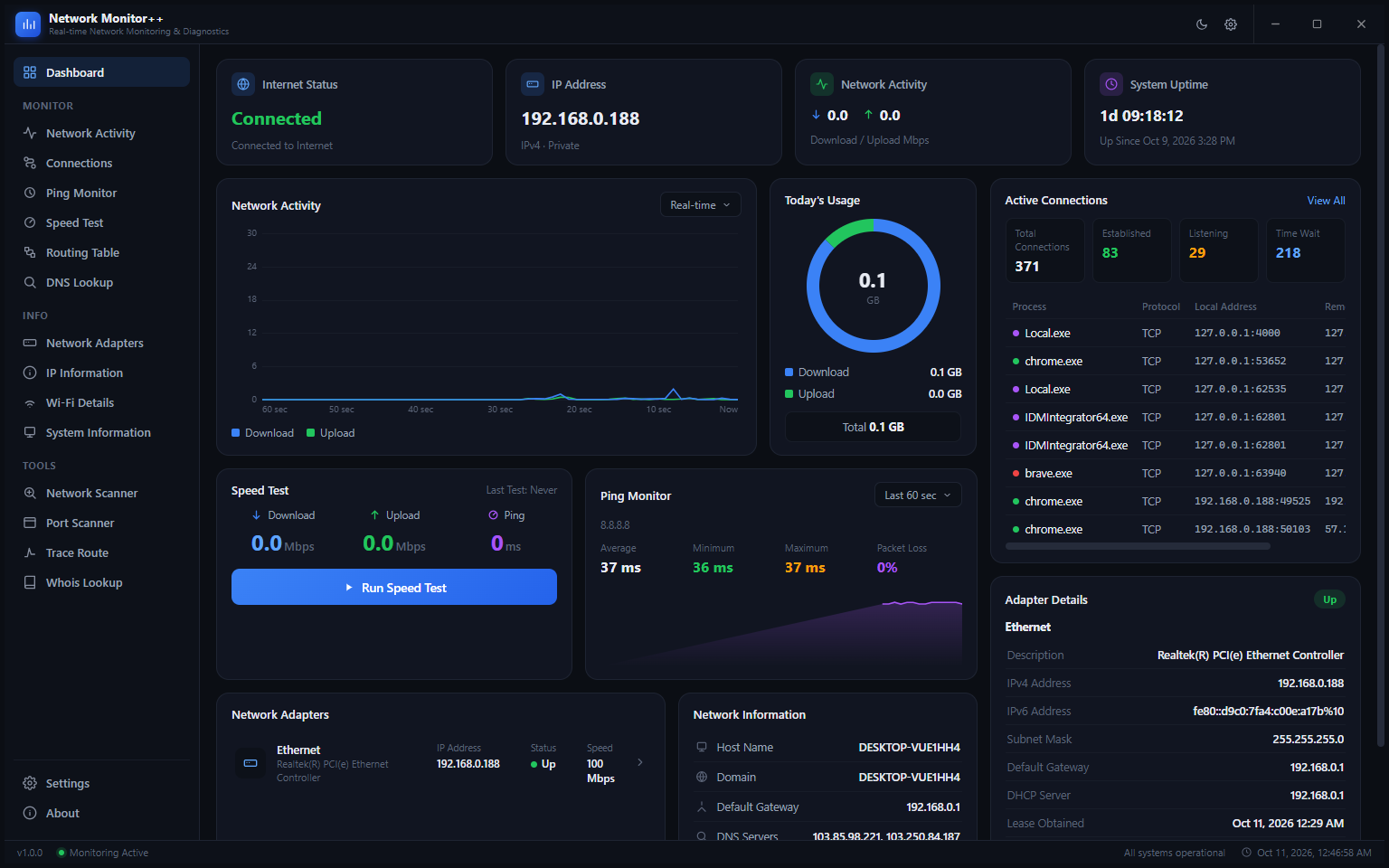Click the green Upload legend swatch under chart

pos(311,433)
